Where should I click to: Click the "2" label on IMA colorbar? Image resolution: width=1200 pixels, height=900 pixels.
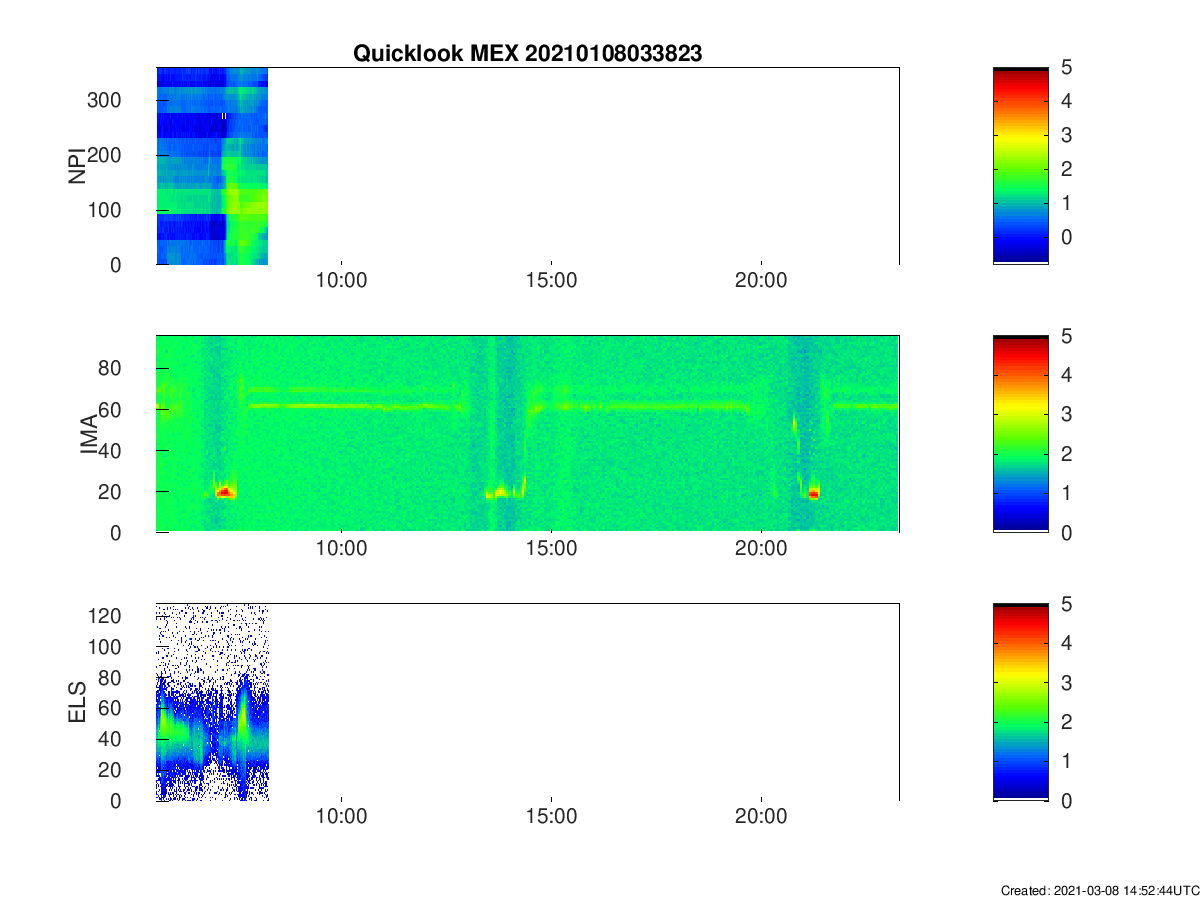click(1065, 454)
